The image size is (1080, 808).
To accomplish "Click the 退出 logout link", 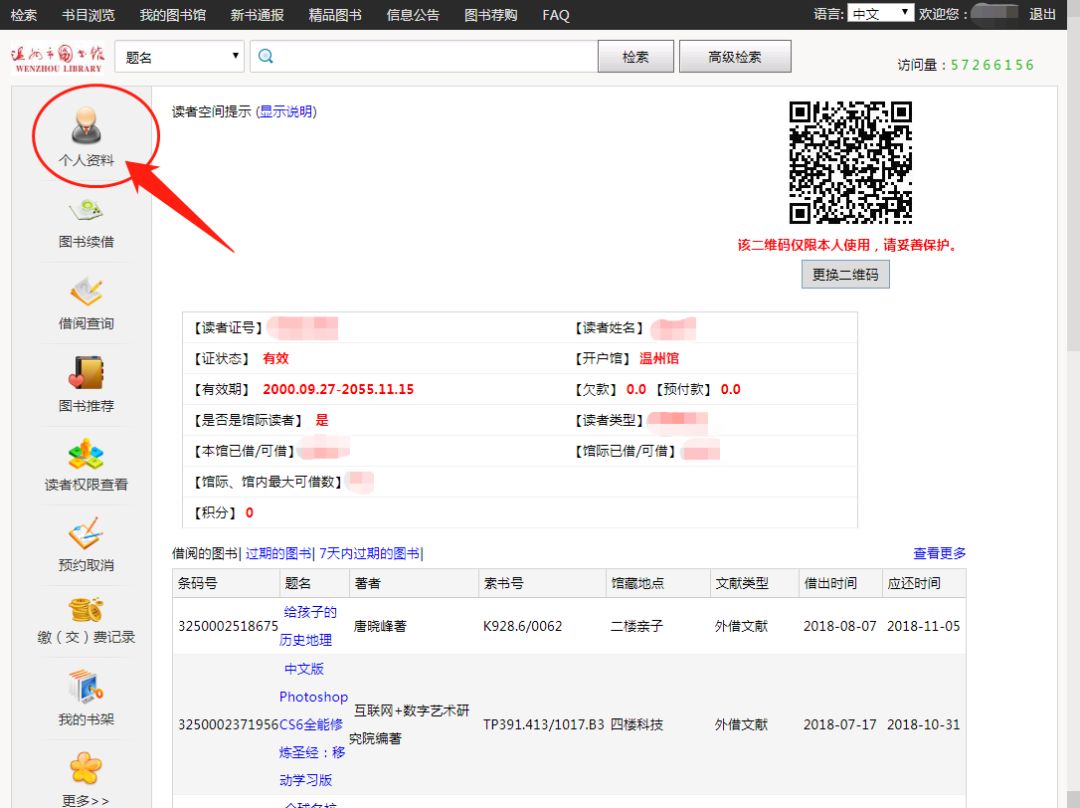I will pyautogui.click(x=1042, y=14).
